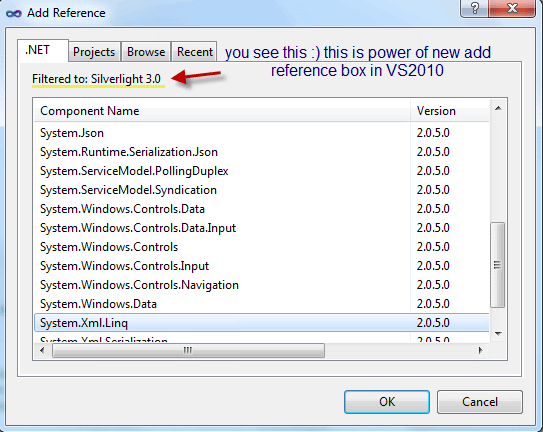The width and height of the screenshot is (543, 432).
Task: Select System.Windows.Controls.Data row
Action: coord(261,209)
